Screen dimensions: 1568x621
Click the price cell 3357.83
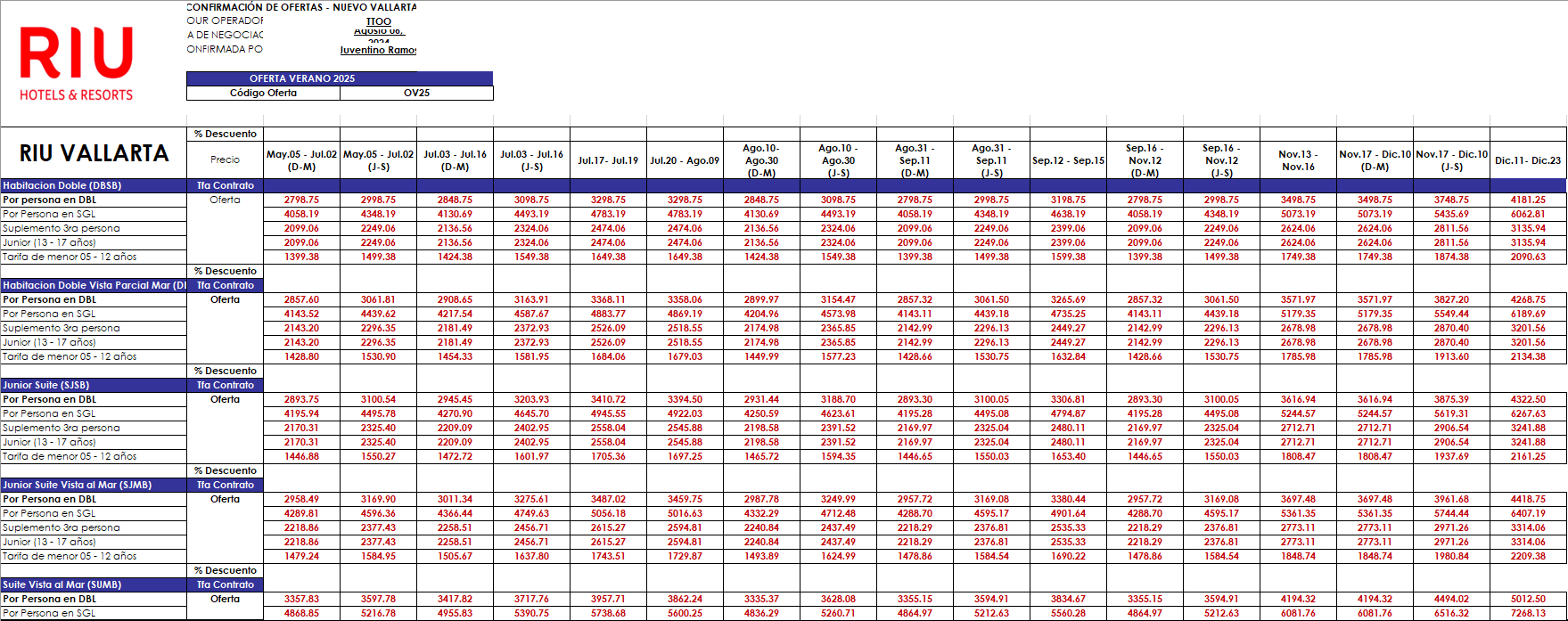coord(301,599)
